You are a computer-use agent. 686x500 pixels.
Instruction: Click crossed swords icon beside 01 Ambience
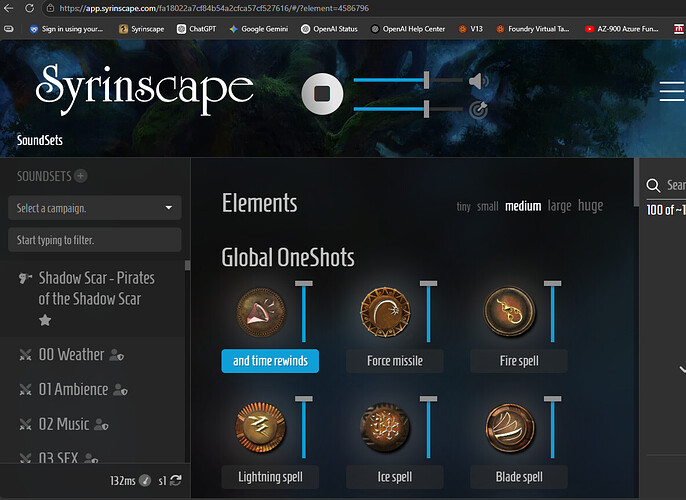pyautogui.click(x=25, y=389)
